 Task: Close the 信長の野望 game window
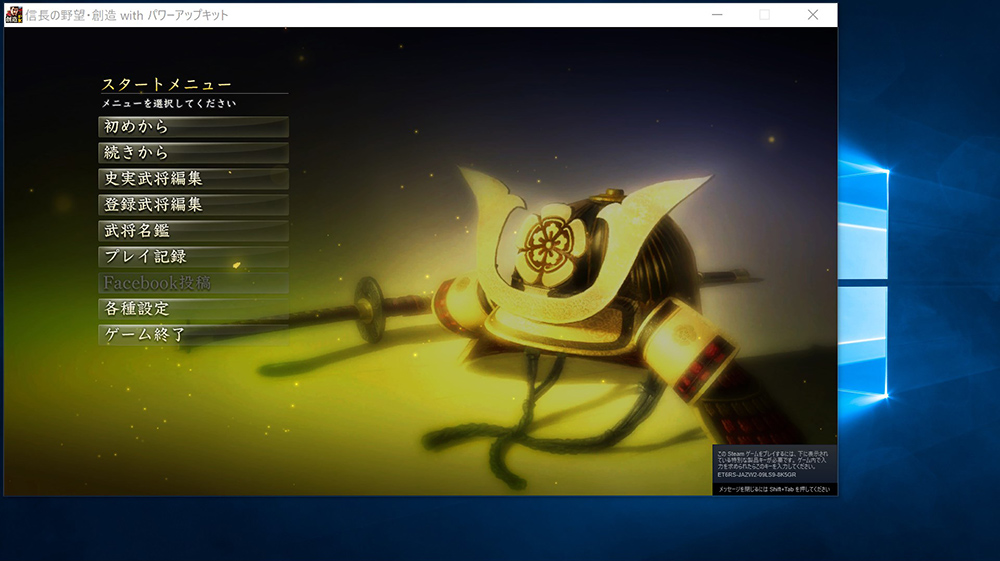click(x=812, y=15)
